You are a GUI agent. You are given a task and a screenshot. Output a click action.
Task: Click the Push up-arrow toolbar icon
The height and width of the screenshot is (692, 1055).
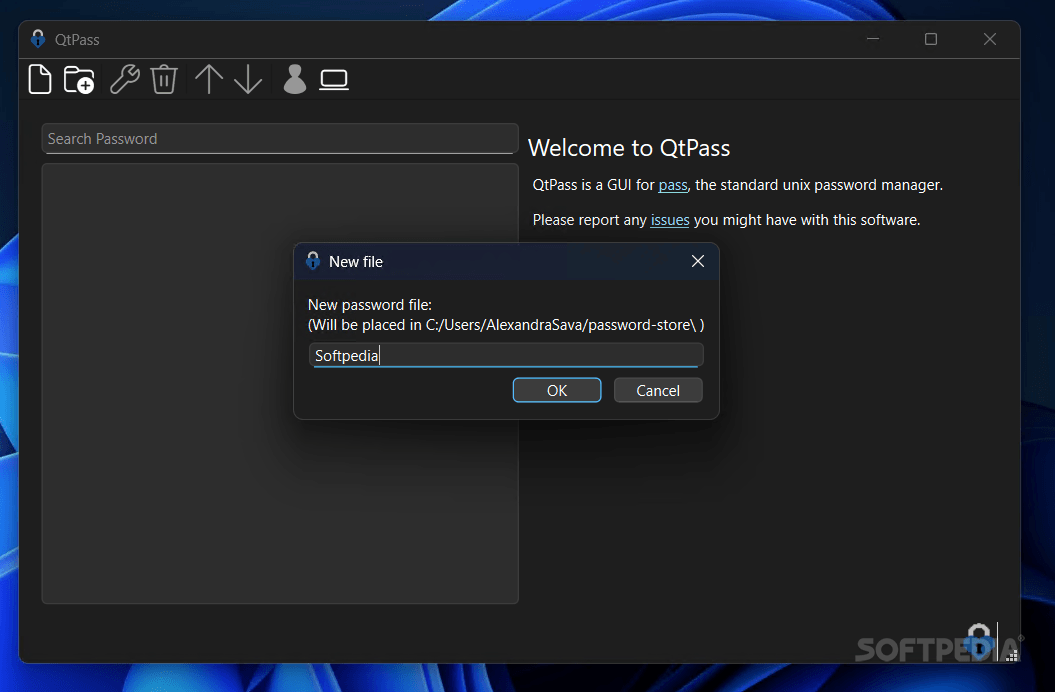209,79
